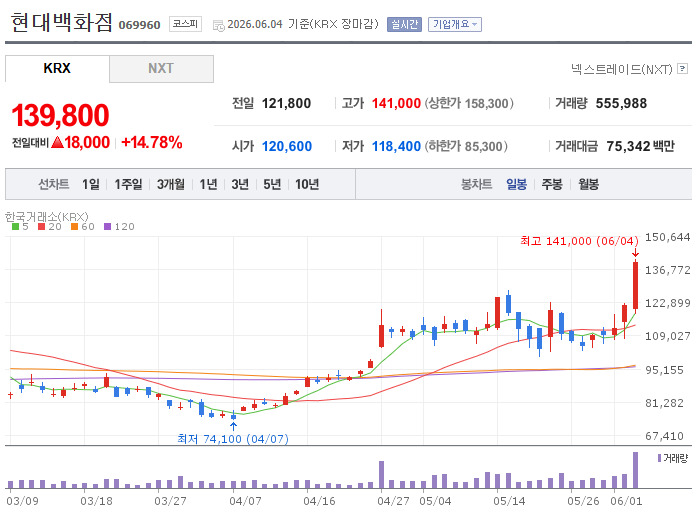Click the 저가 value 118,400
692x514 pixels.
coord(396,146)
